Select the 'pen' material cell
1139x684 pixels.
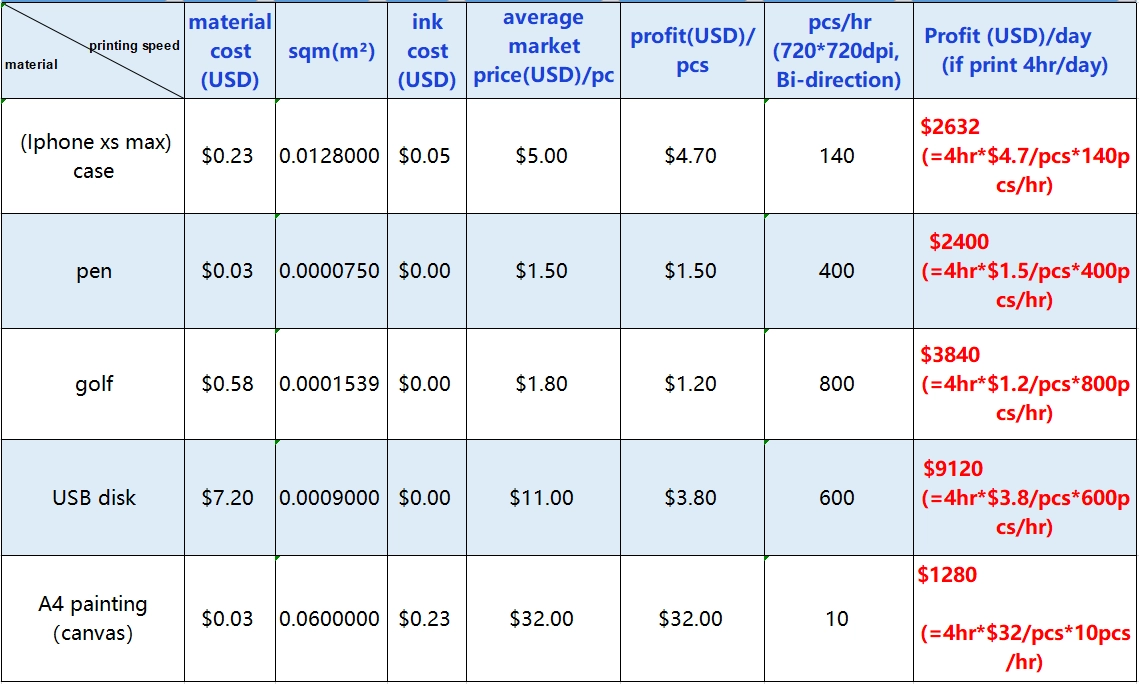point(93,271)
